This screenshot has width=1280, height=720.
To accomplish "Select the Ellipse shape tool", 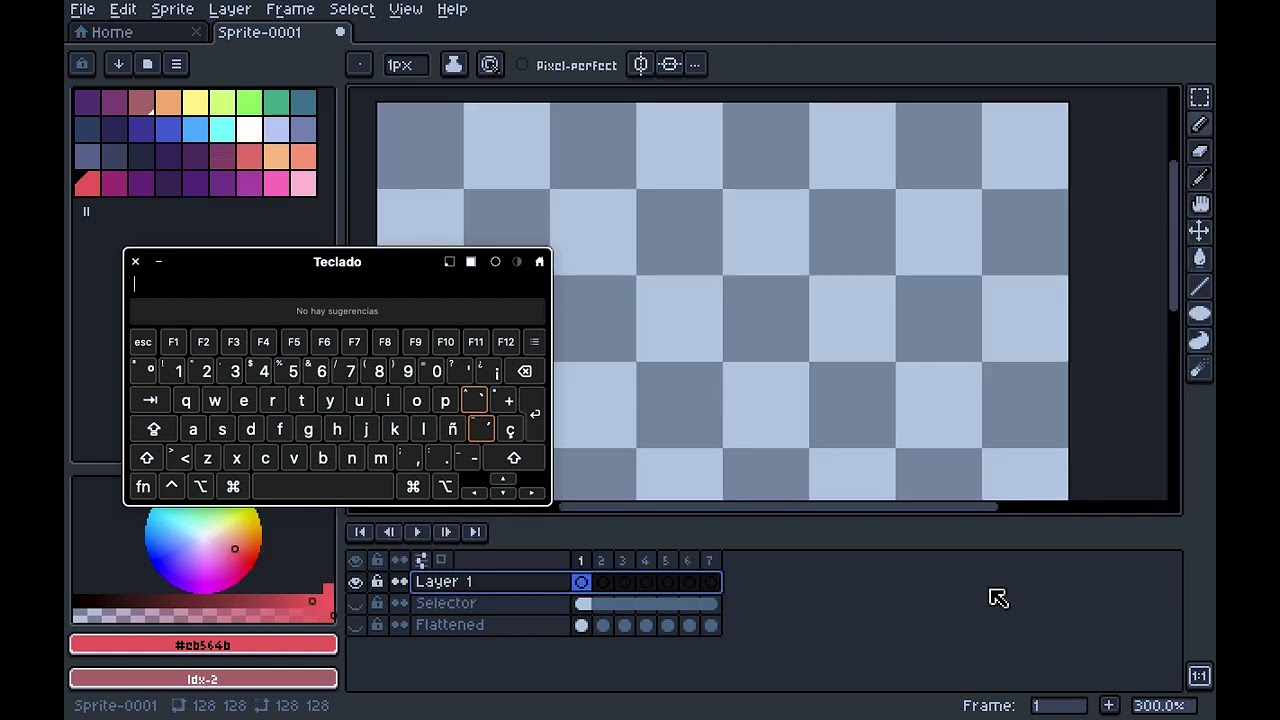I will (x=1199, y=313).
